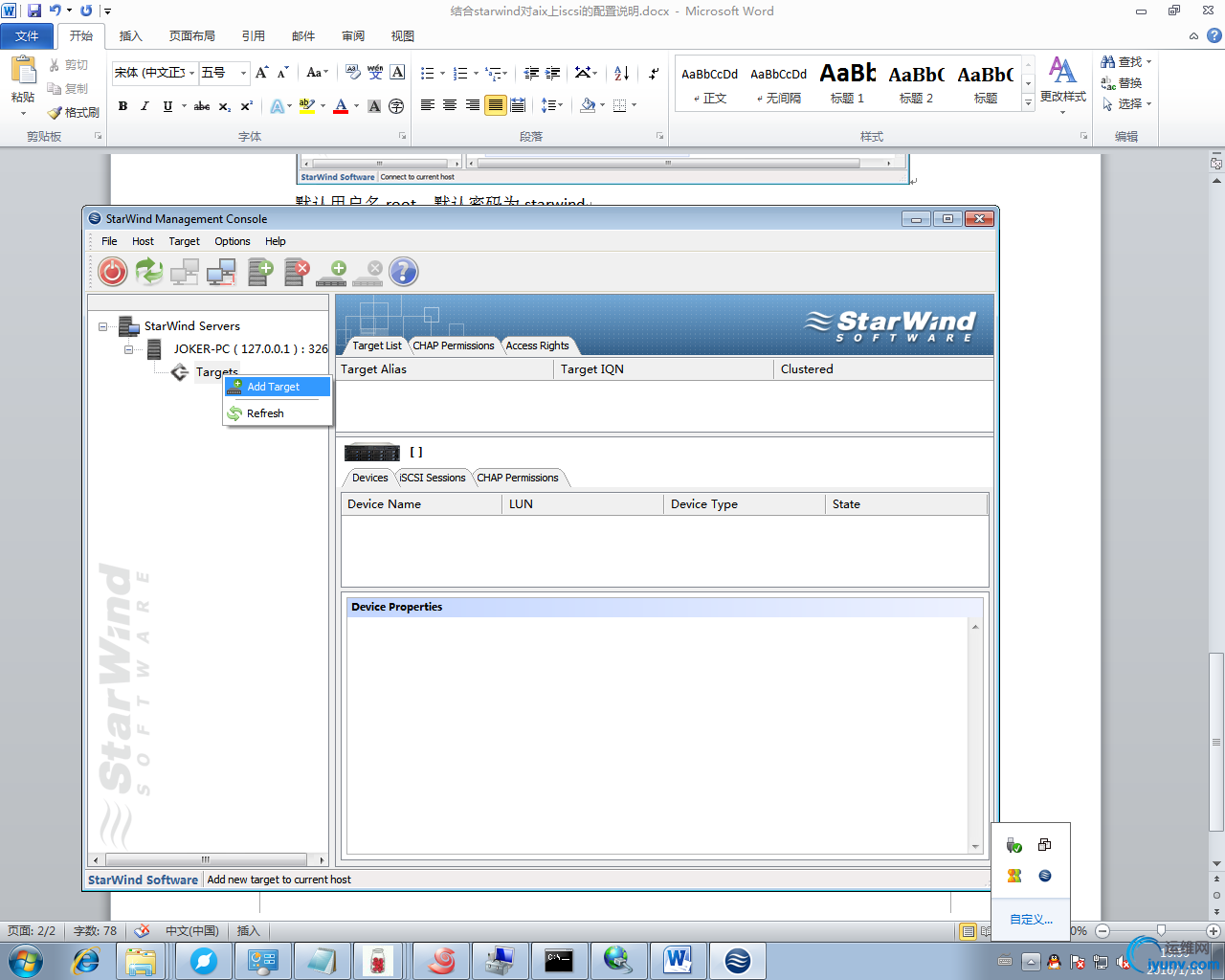
Task: Click the Format Painter brush in Word
Action: click(55, 112)
